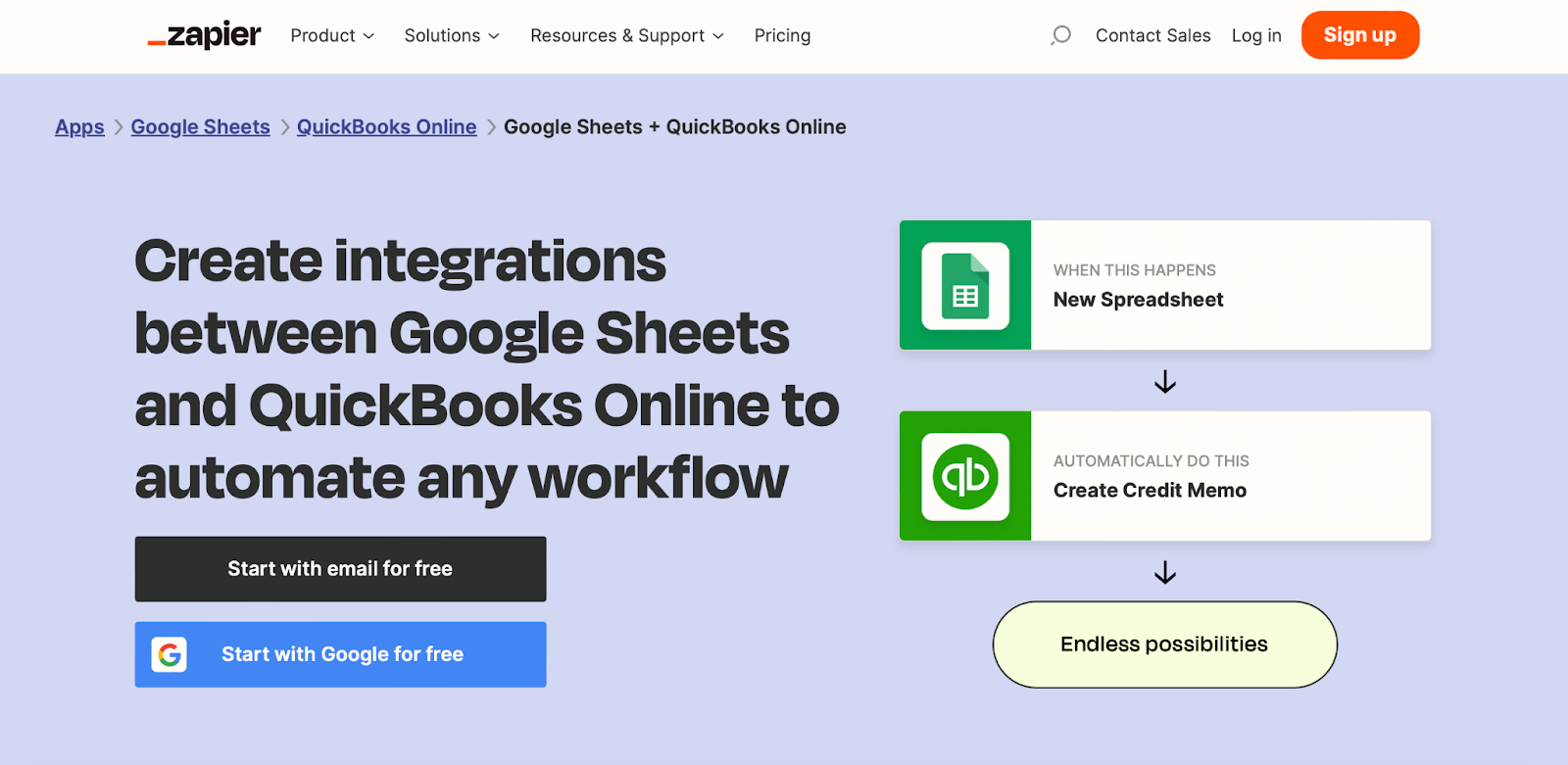Click 'Google Sheets + QuickBooks Online' breadcrumb text

pos(675,127)
